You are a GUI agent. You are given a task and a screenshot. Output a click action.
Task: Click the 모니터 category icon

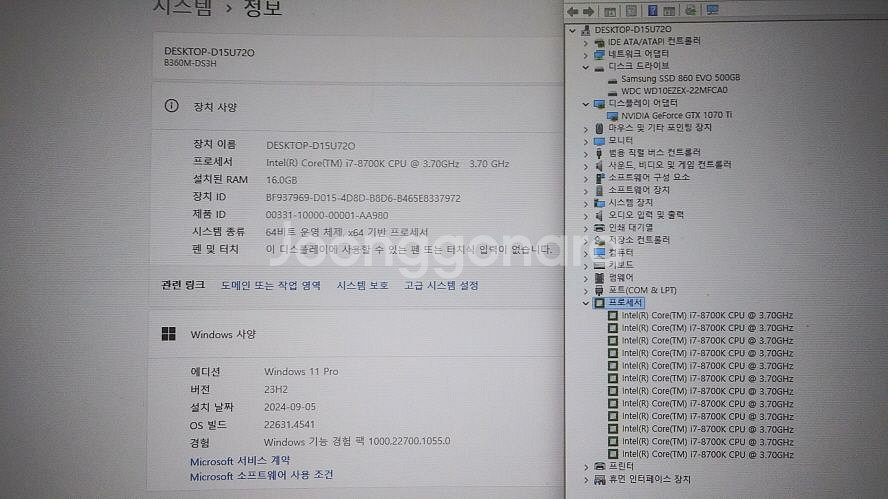coord(599,140)
